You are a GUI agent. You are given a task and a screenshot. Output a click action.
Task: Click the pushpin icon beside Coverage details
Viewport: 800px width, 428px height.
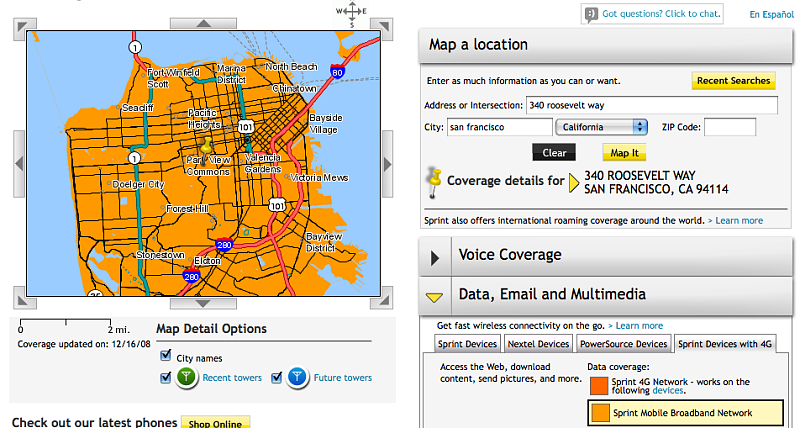pos(434,182)
